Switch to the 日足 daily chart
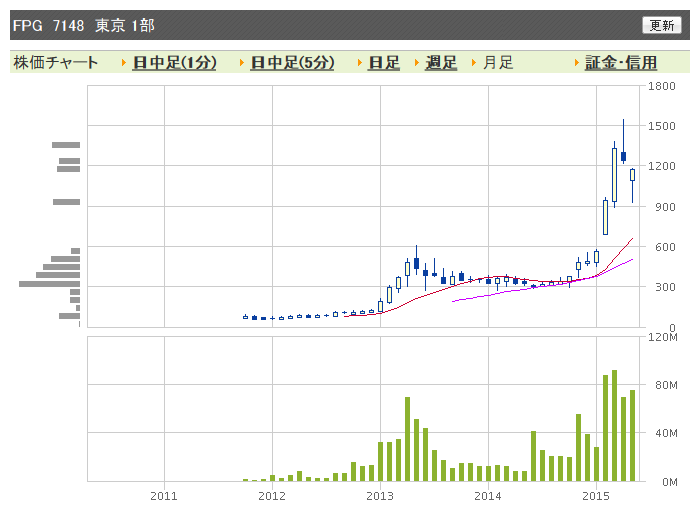The image size is (698, 520). click(384, 62)
